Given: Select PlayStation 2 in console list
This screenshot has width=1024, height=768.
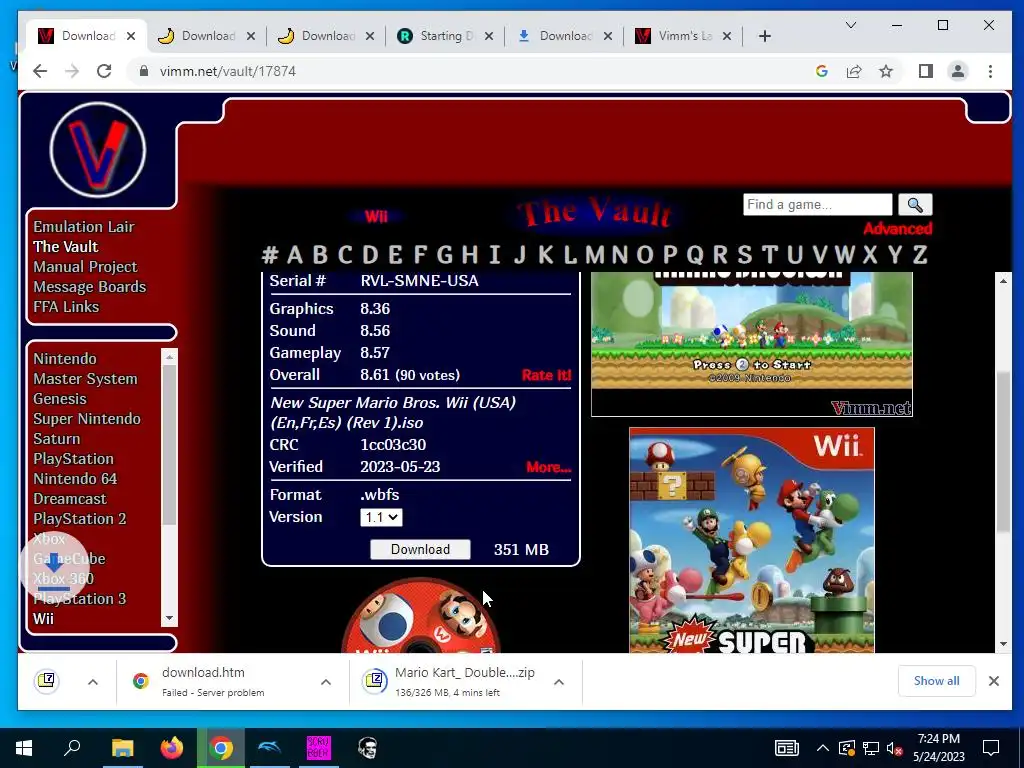Looking at the screenshot, I should (80, 519).
